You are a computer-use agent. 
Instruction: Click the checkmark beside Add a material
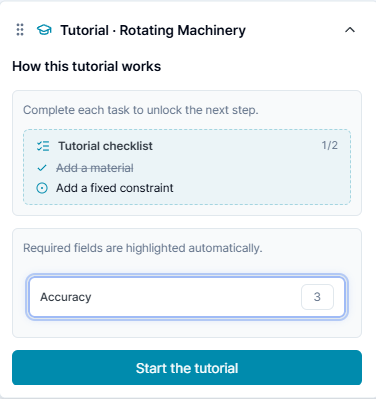42,168
